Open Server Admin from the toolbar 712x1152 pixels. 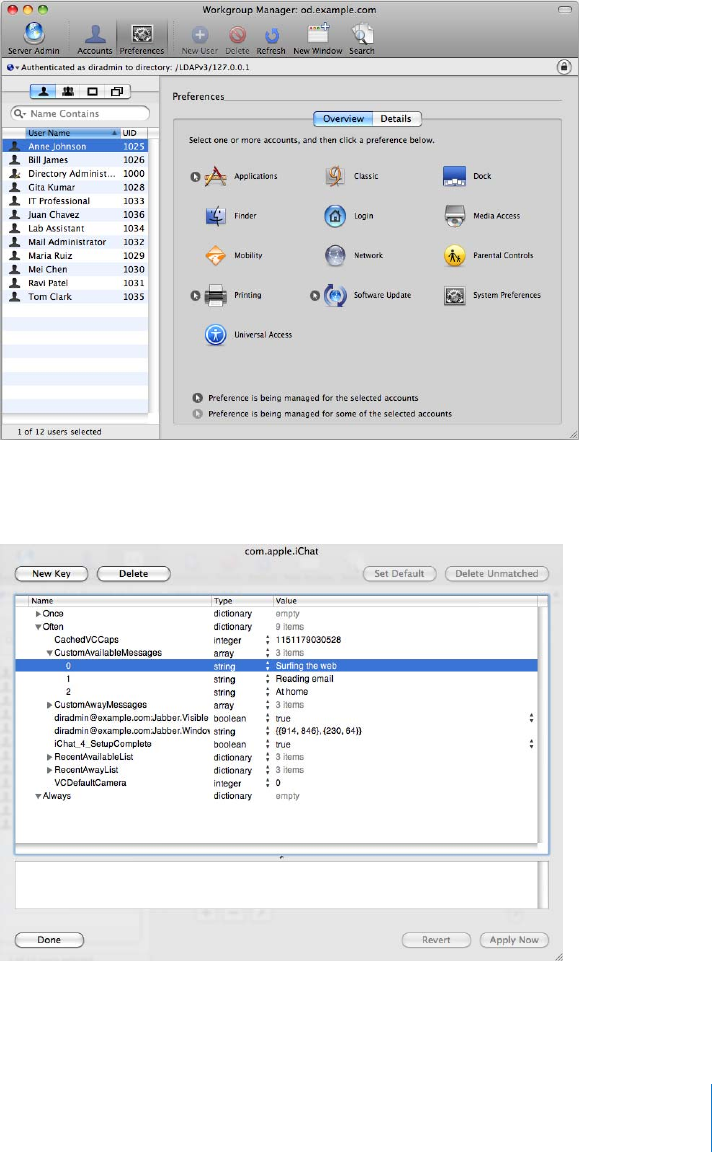point(34,39)
